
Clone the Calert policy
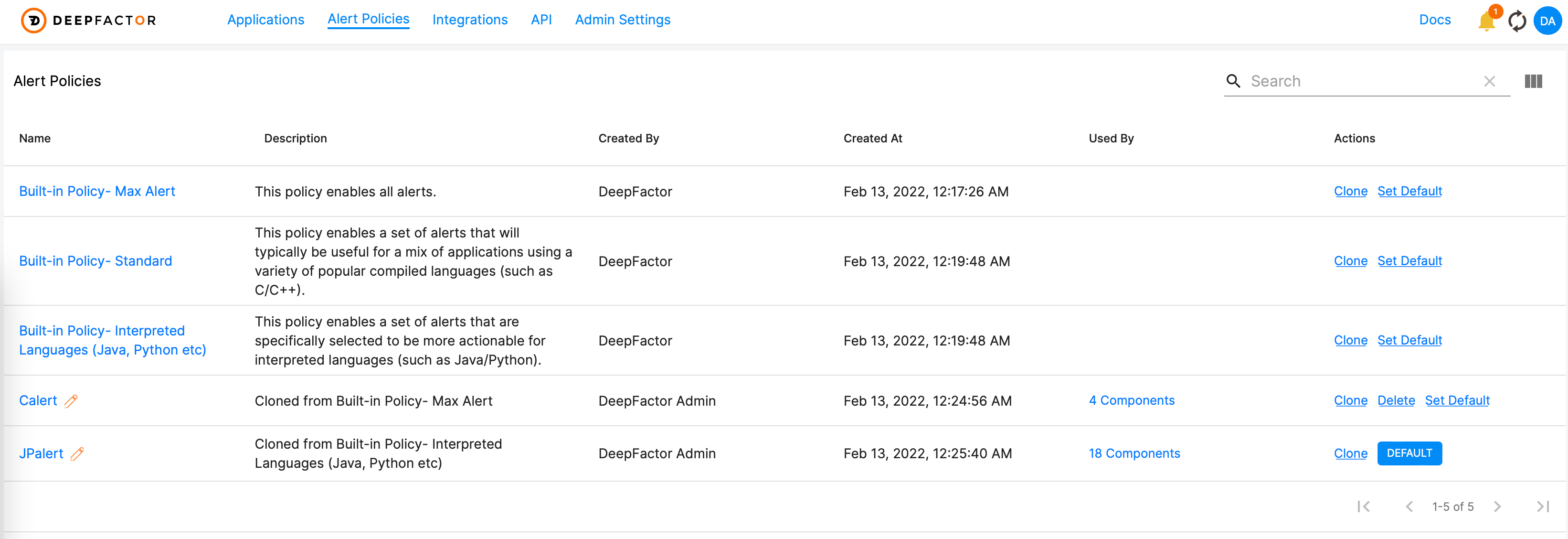1351,401
